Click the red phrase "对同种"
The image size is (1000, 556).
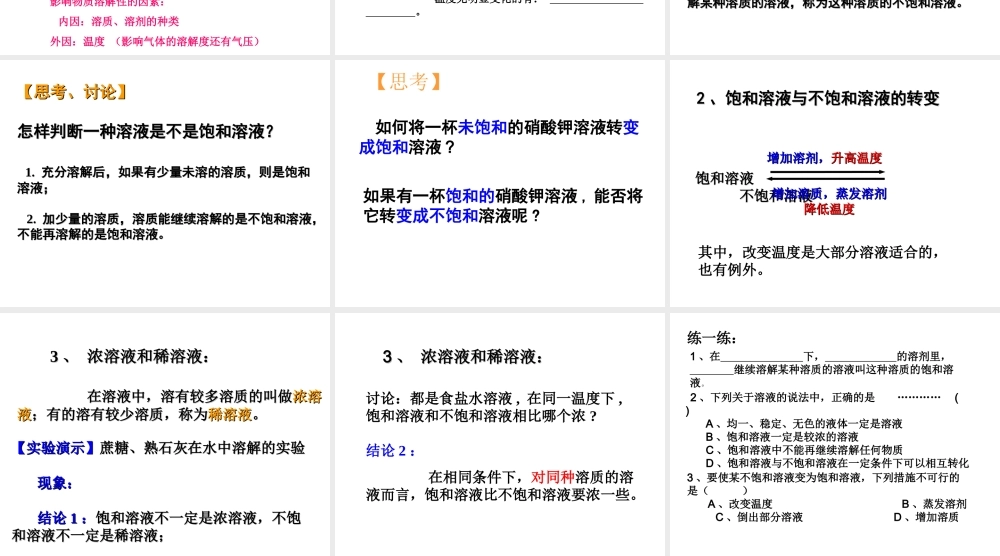553,477
